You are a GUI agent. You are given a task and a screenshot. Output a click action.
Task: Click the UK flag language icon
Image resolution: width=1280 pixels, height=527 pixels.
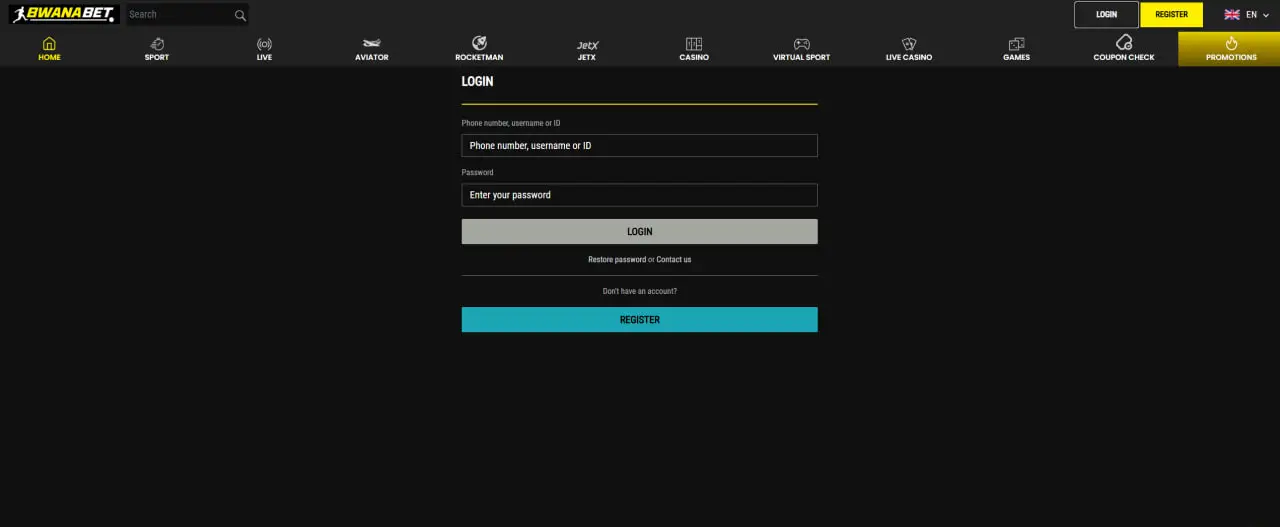(1232, 15)
